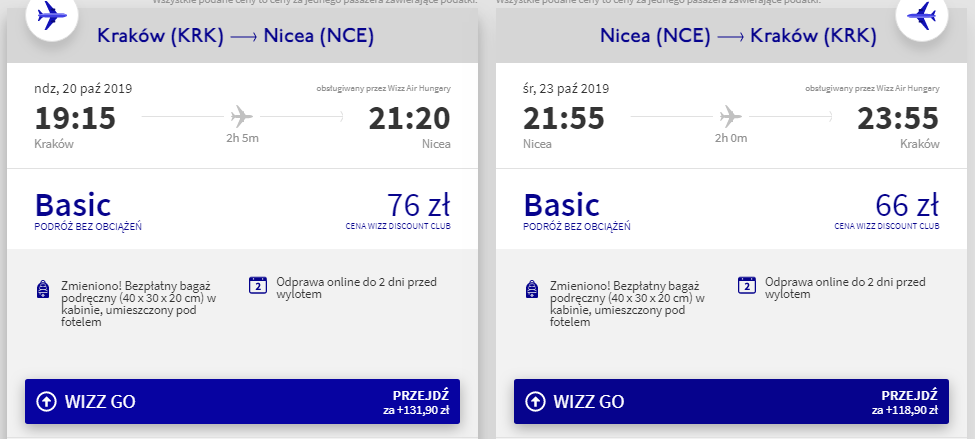Click the gray plane icon on the 2h 0m route line
The width and height of the screenshot is (975, 439).
tap(731, 116)
